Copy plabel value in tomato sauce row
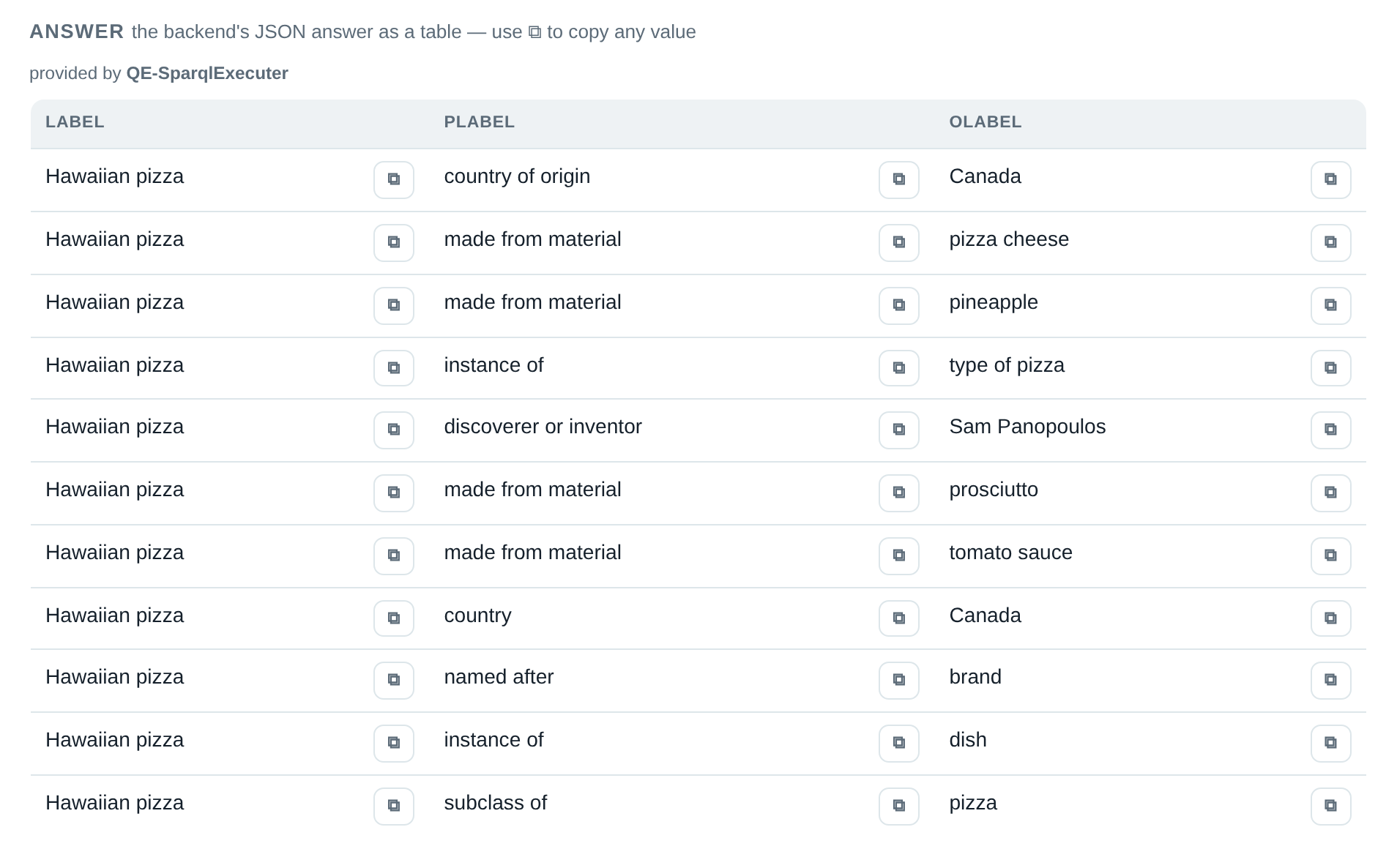1397x868 pixels. pyautogui.click(x=899, y=555)
